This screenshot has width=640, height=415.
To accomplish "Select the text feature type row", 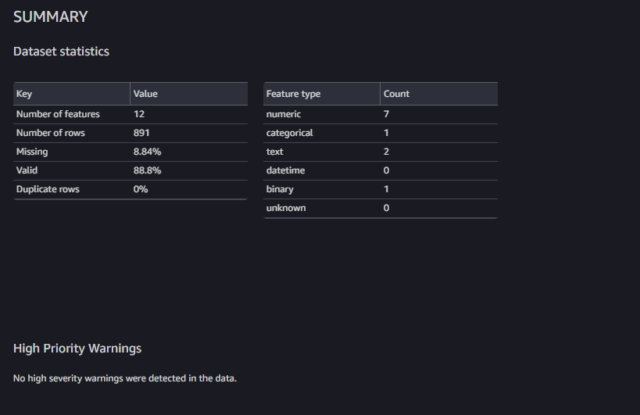I will [x=380, y=152].
